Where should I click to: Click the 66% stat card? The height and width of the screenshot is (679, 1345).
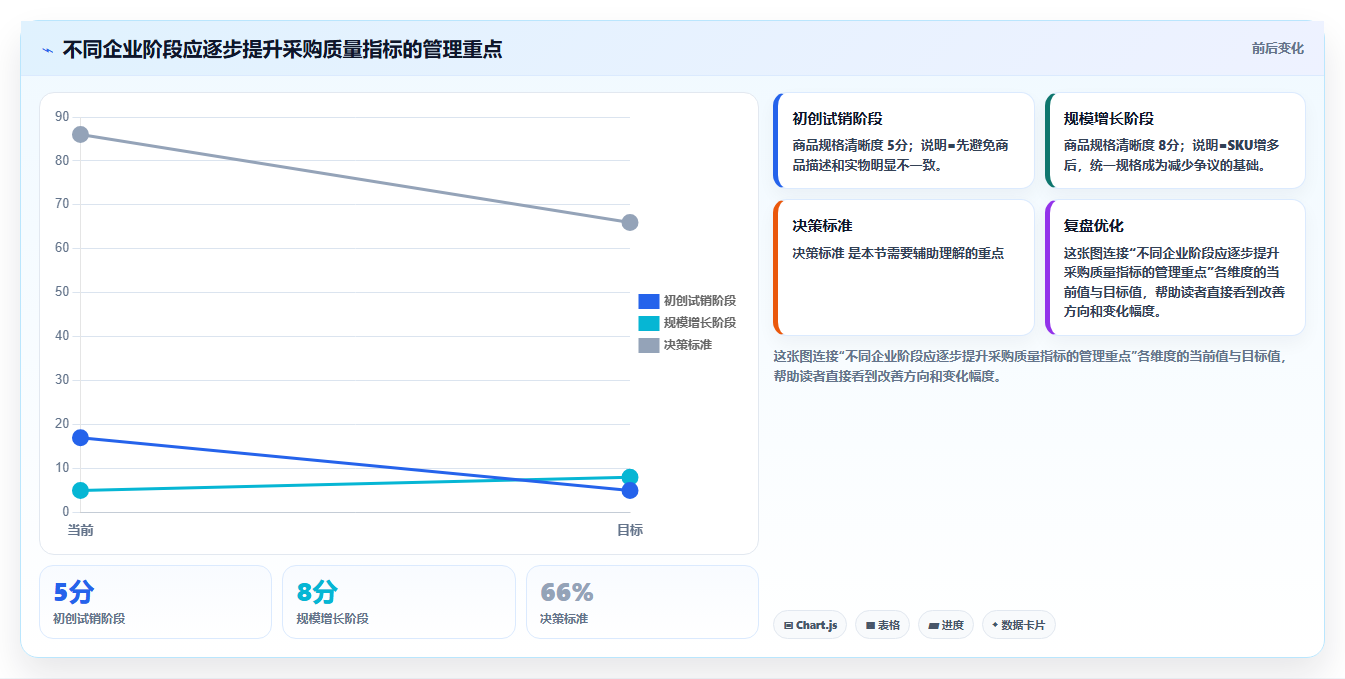[x=642, y=602]
